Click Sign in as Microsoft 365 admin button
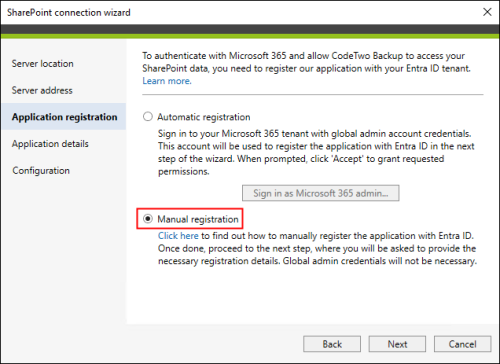 click(x=321, y=193)
